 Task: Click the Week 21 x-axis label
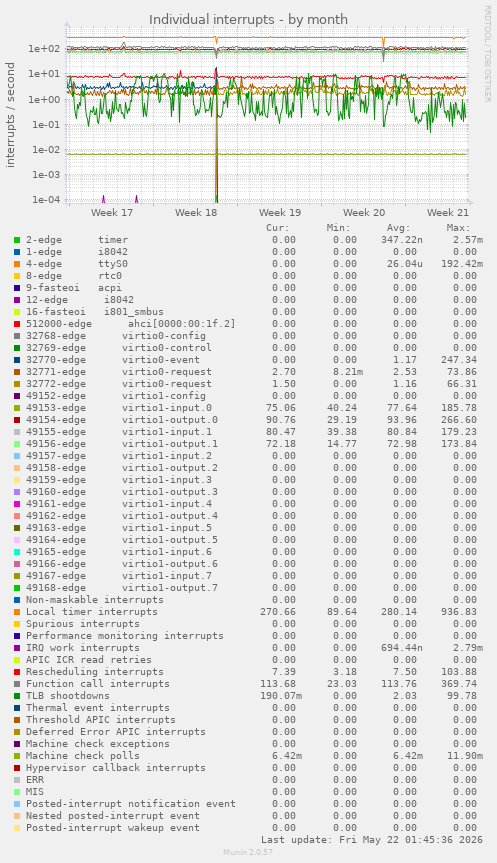pos(448,212)
